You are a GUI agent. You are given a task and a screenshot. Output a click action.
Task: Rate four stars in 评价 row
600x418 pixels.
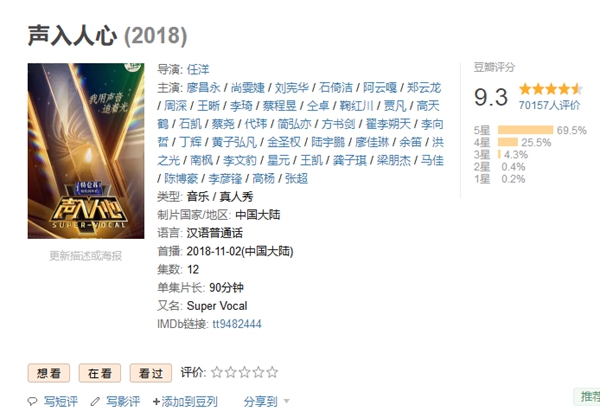click(x=258, y=372)
